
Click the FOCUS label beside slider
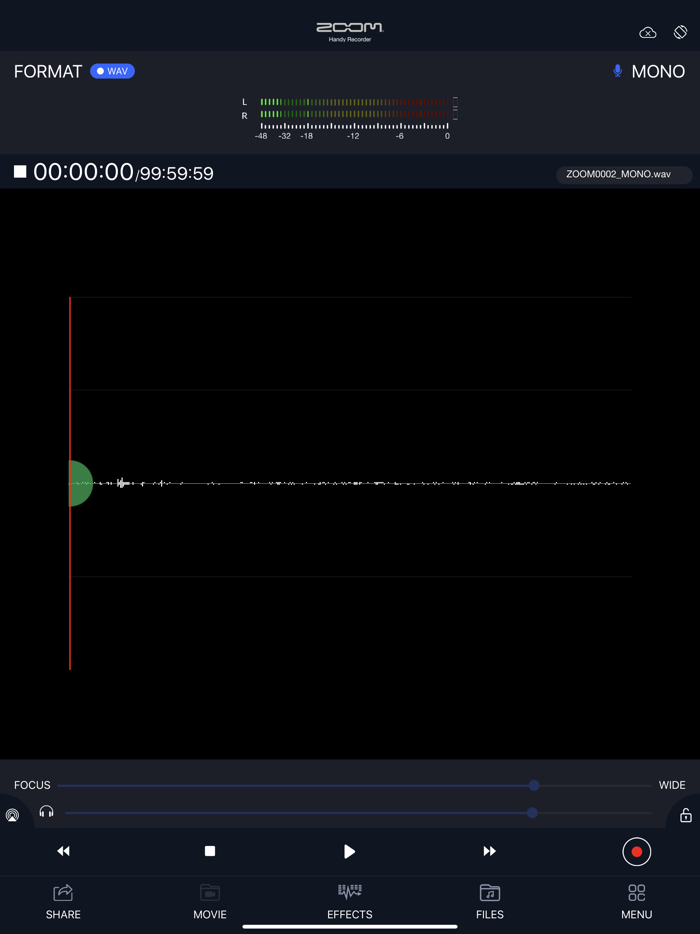(32, 785)
